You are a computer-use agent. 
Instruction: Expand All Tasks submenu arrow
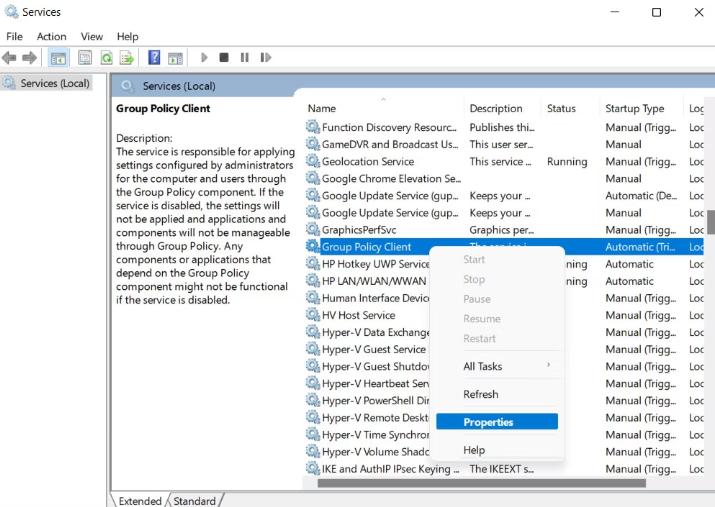548,365
